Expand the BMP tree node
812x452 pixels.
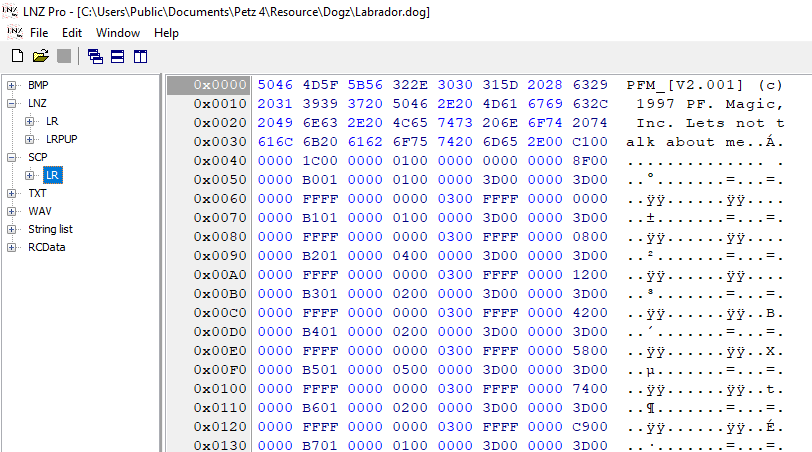coord(12,85)
